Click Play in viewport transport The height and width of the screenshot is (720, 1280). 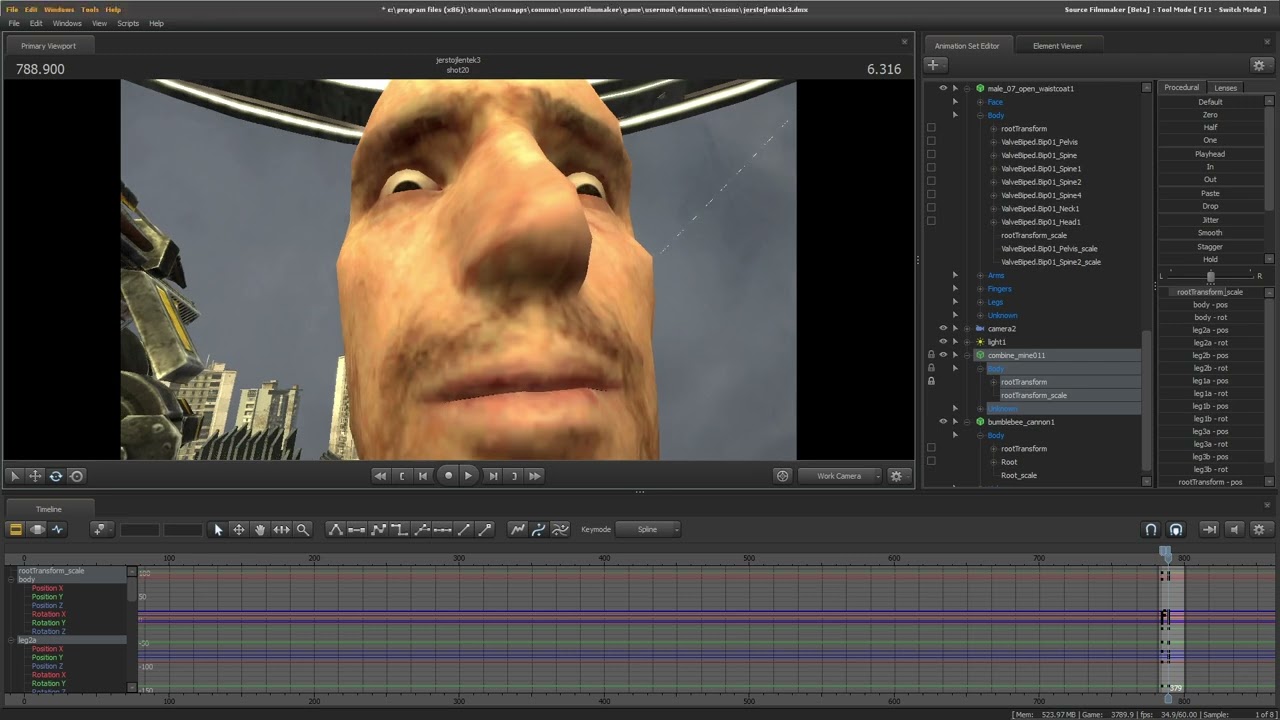pos(468,476)
